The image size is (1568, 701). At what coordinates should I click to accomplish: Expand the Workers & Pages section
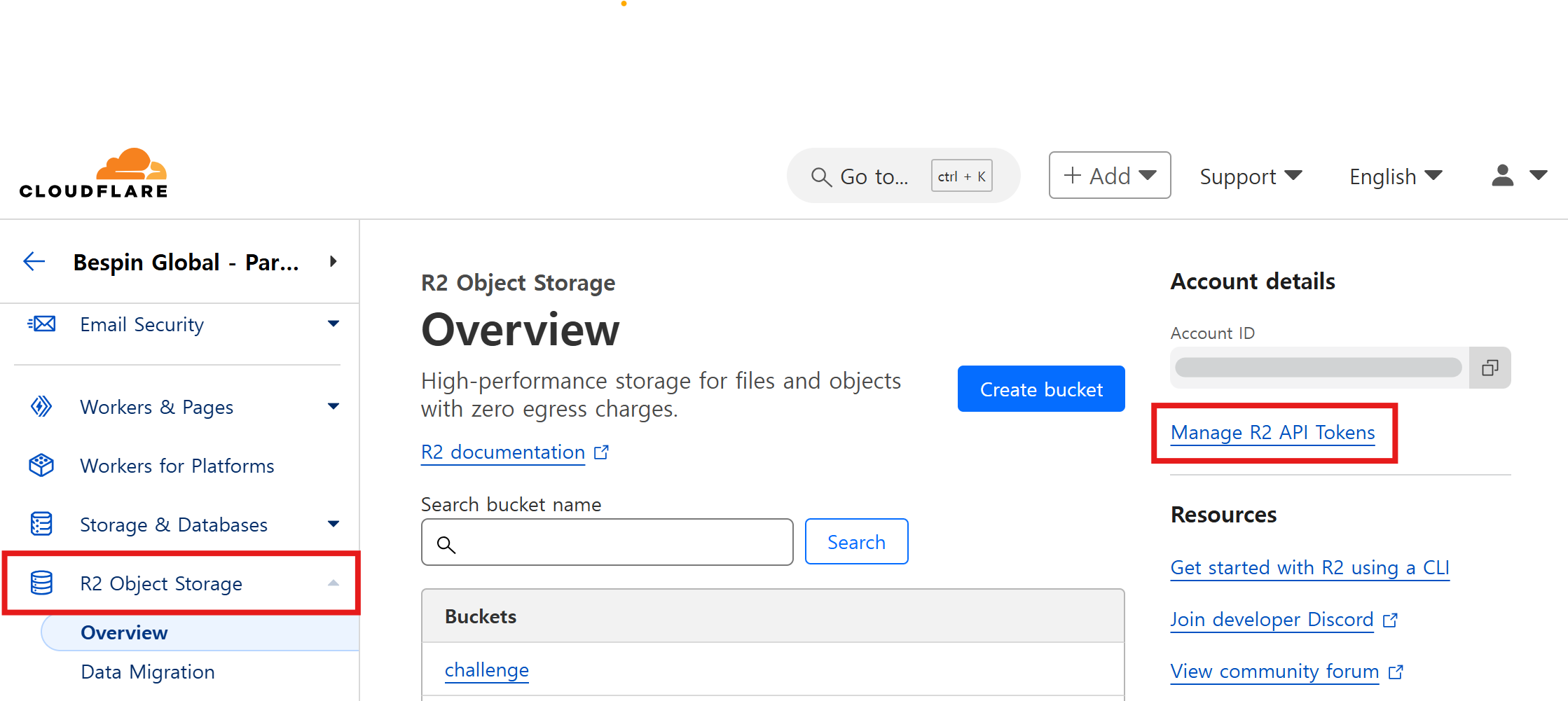(x=333, y=407)
